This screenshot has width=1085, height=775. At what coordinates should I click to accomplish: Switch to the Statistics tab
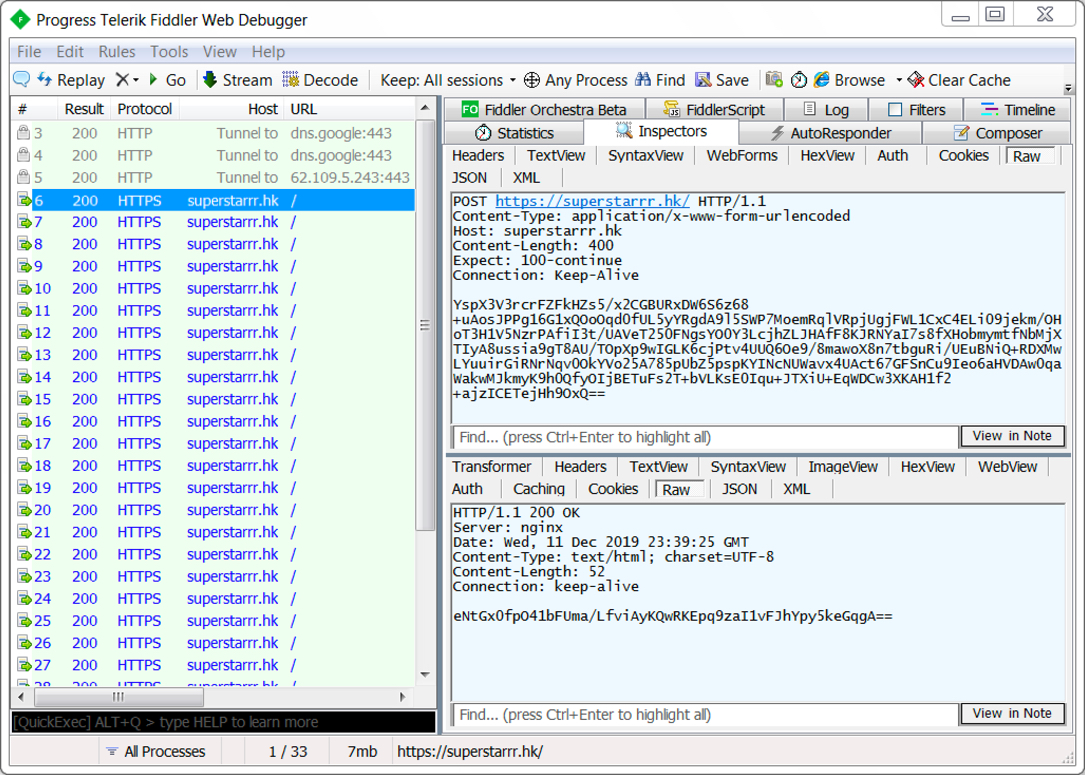coord(514,133)
